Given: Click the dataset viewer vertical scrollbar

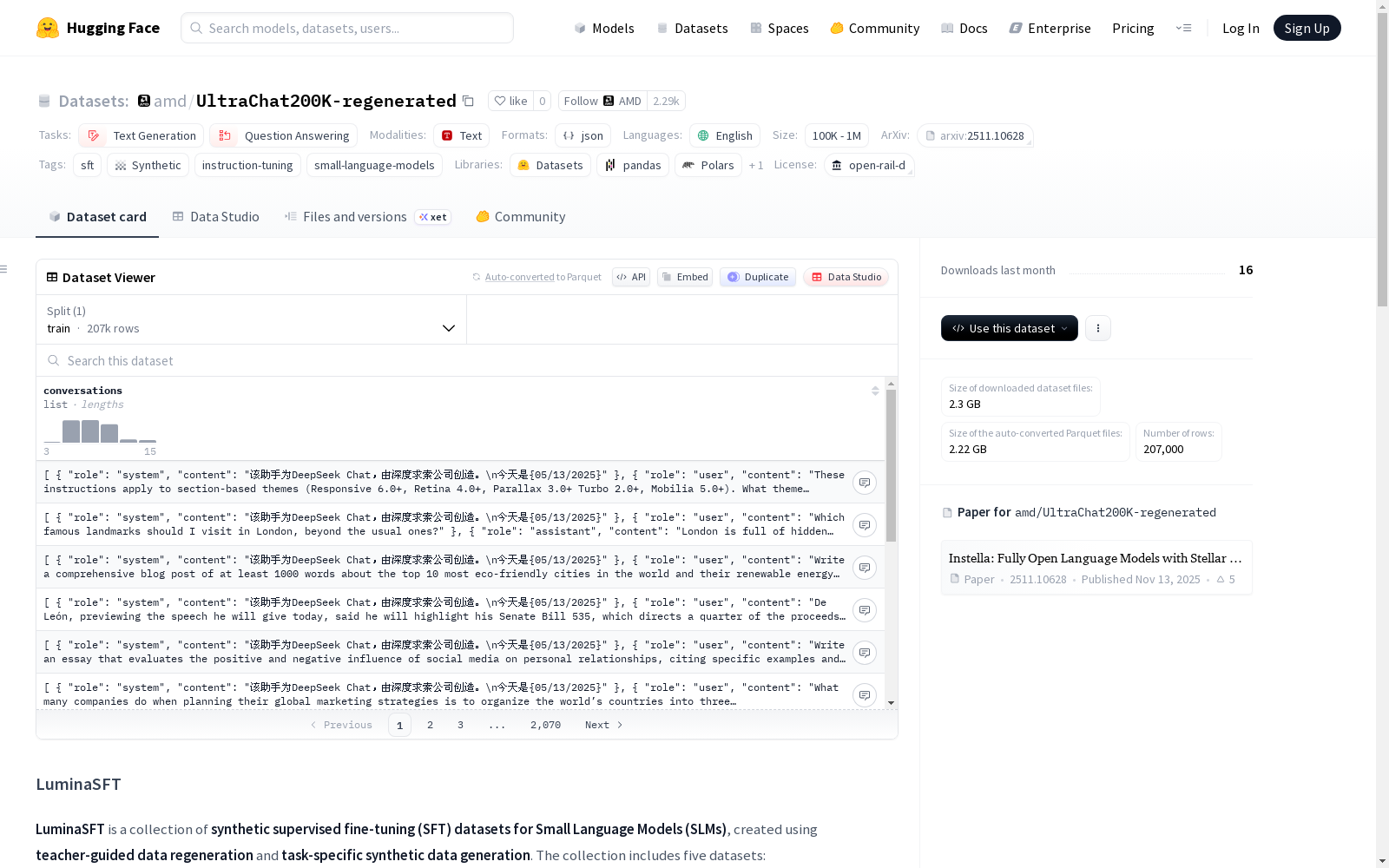Looking at the screenshot, I should coord(891,466).
